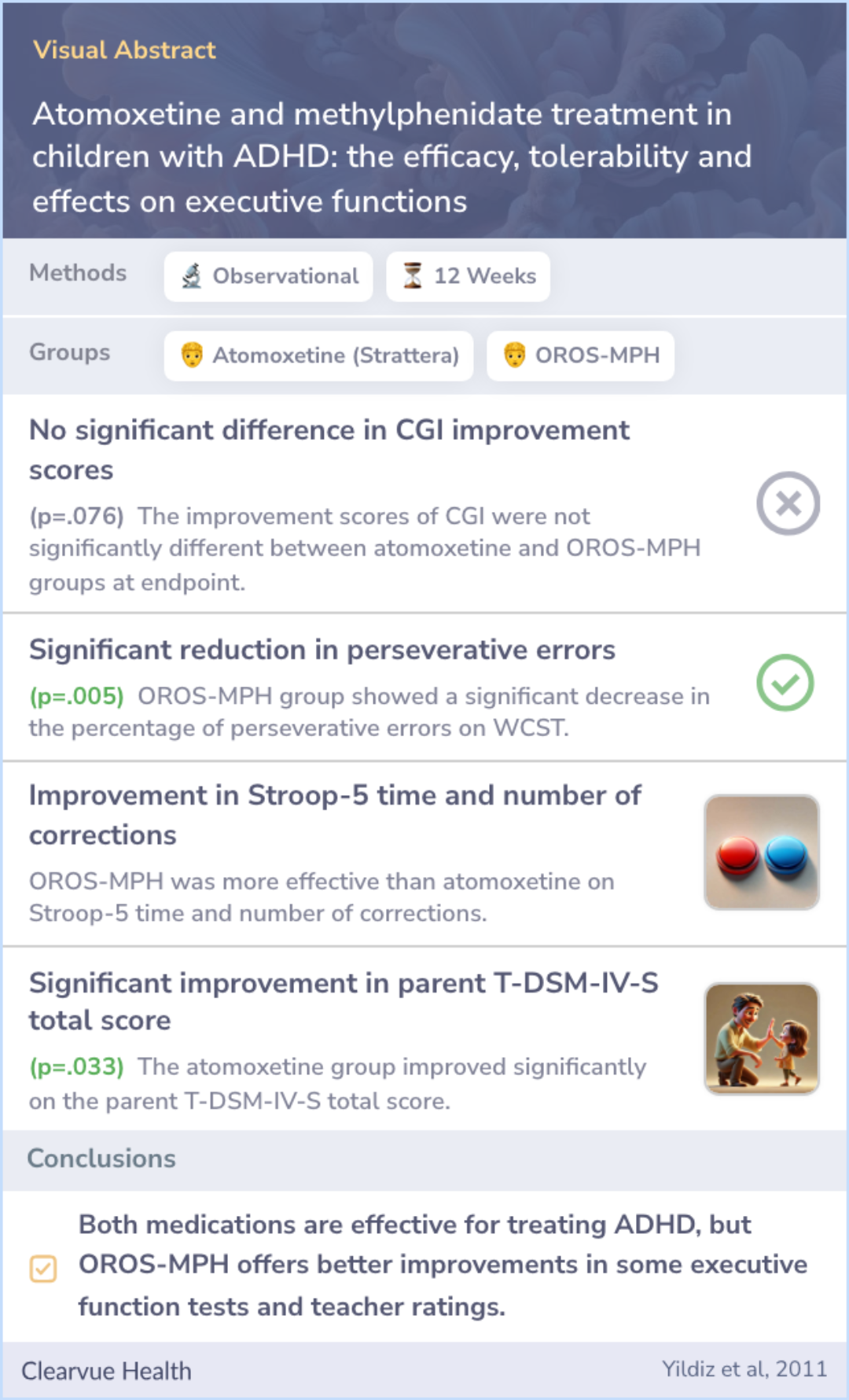Select the OROS-MPH group tag

(580, 356)
